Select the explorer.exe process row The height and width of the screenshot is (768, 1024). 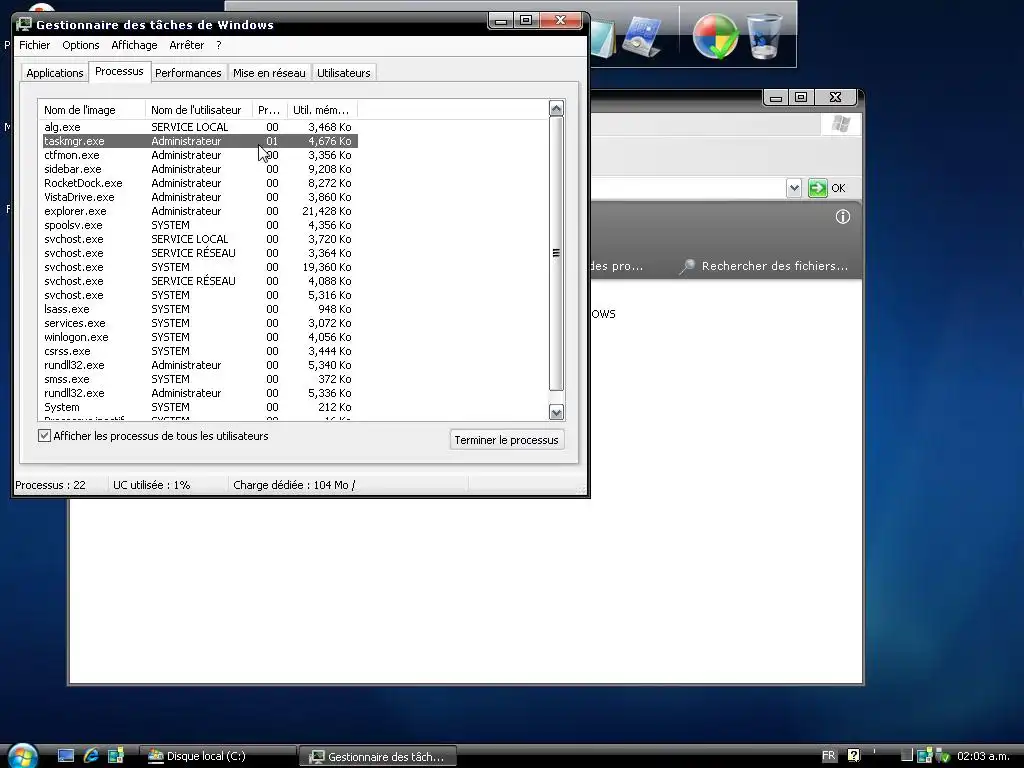click(x=199, y=211)
